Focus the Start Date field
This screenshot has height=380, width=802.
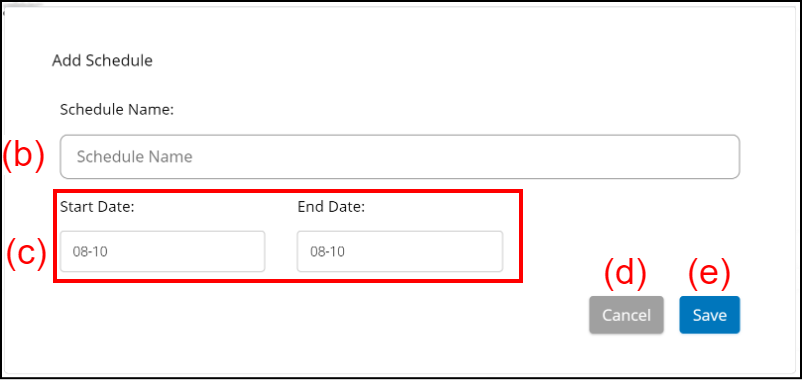click(163, 251)
